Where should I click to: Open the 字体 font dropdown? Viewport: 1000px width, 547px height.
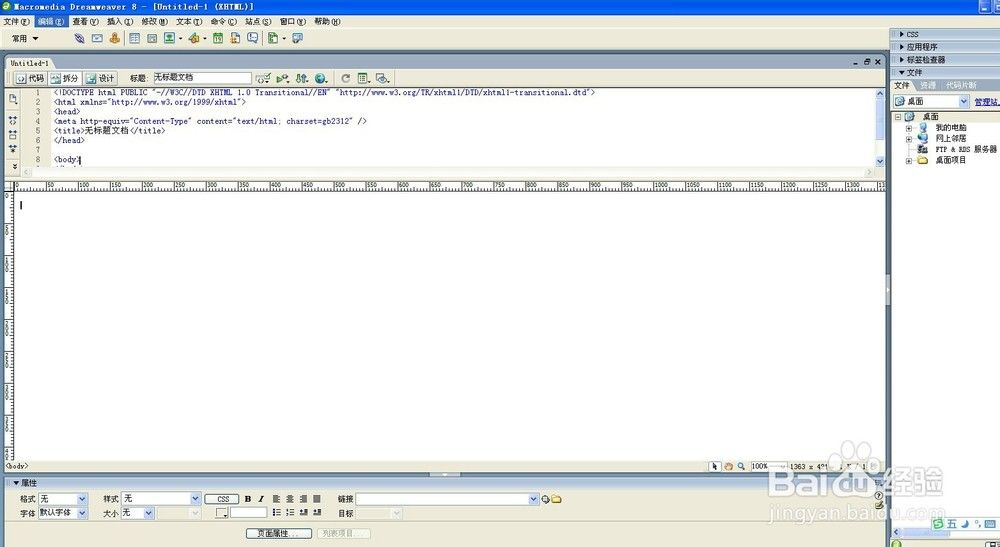tap(62, 513)
